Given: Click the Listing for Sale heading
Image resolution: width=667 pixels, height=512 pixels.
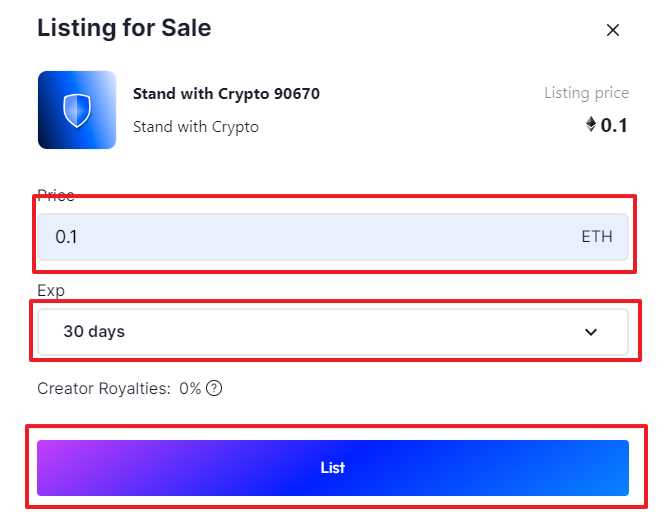Looking at the screenshot, I should [124, 28].
